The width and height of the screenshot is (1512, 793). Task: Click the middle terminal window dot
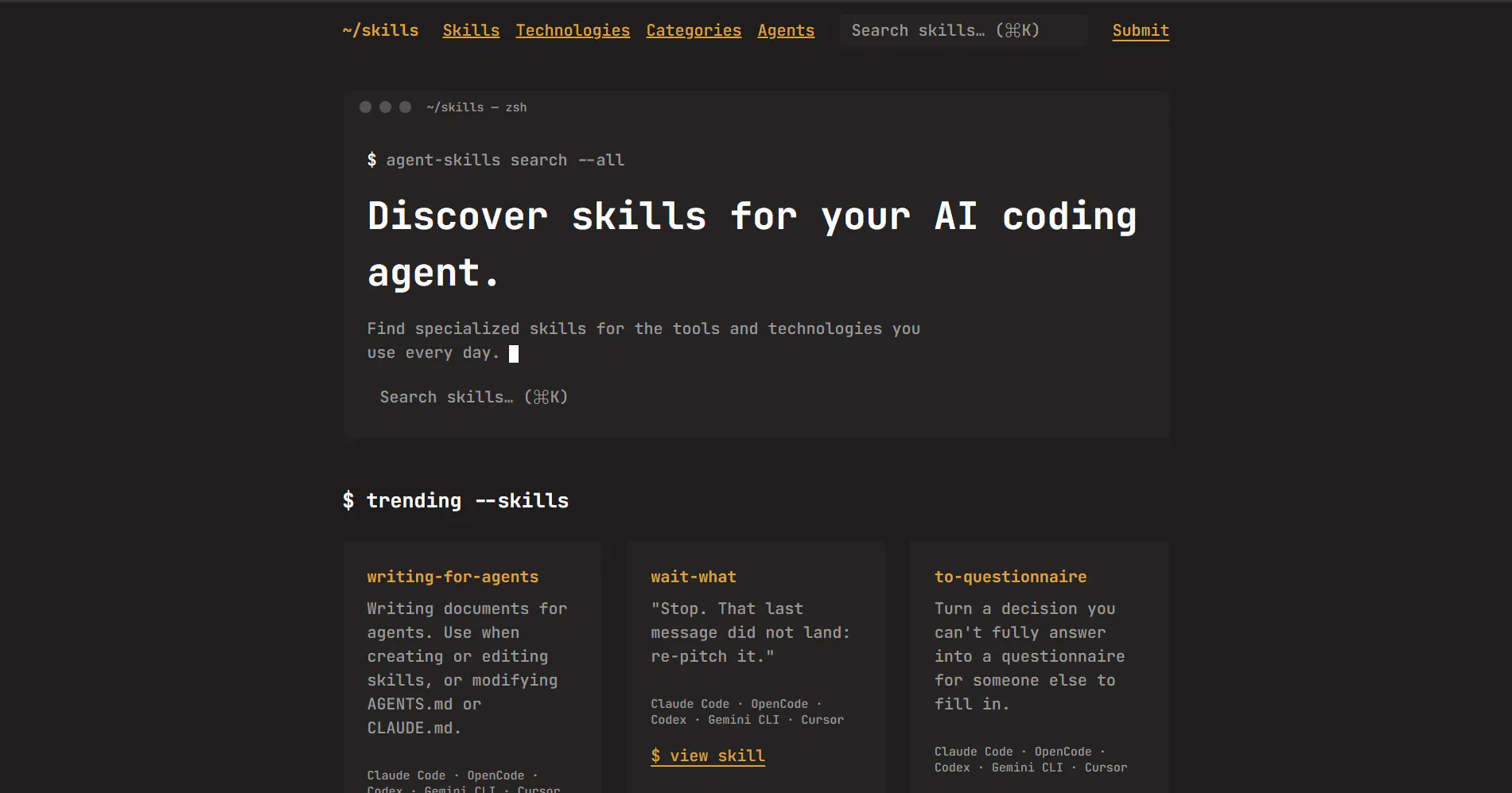[x=385, y=107]
